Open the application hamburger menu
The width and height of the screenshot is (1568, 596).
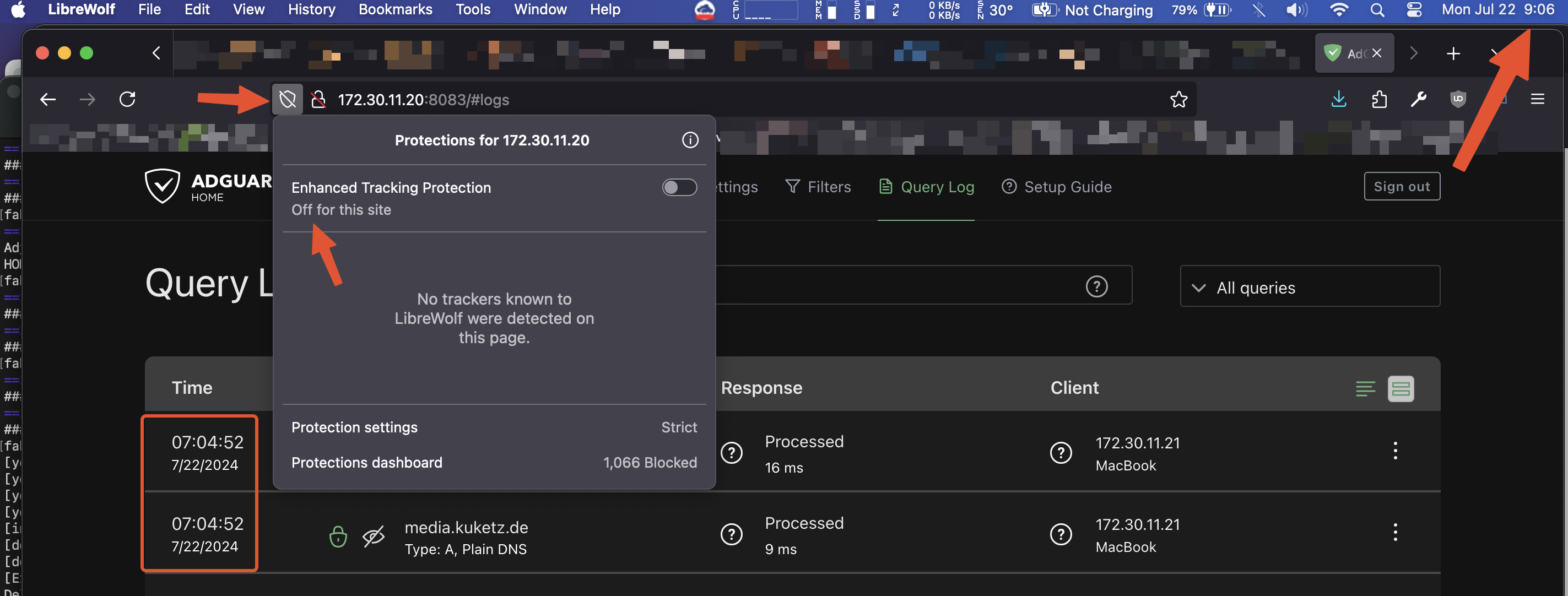(x=1537, y=99)
